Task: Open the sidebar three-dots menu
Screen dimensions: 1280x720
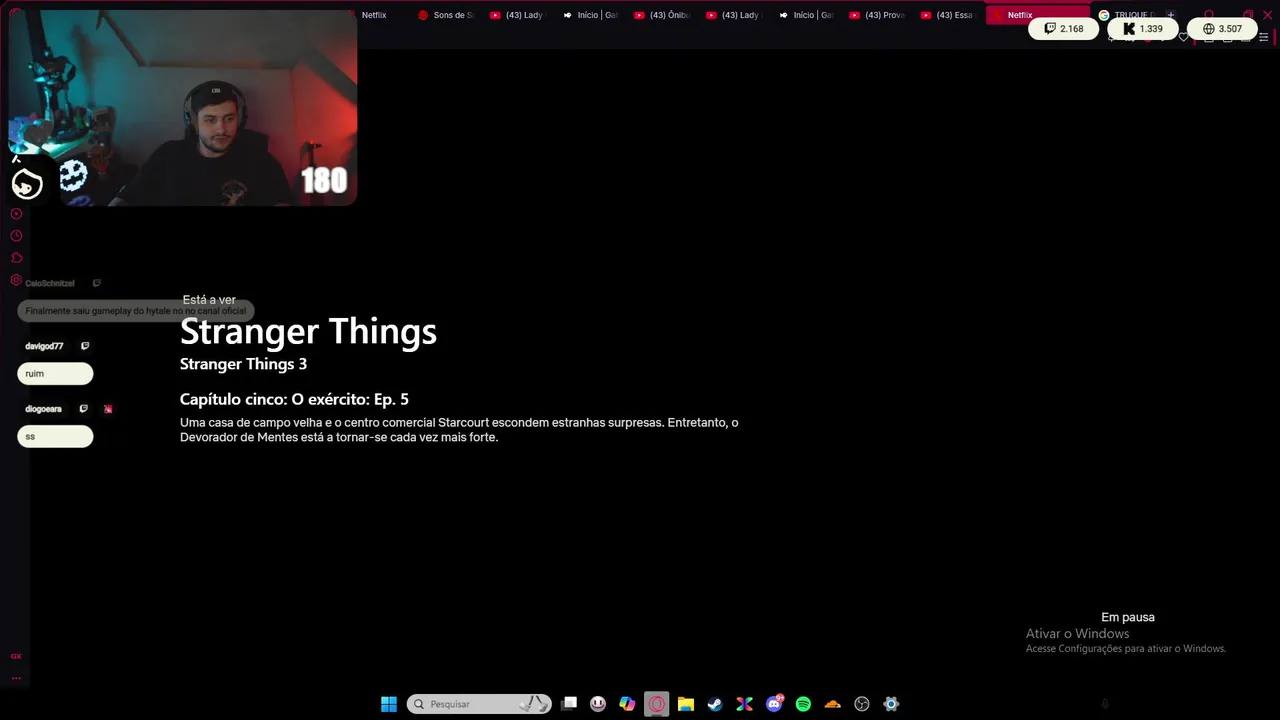Action: click(16, 678)
